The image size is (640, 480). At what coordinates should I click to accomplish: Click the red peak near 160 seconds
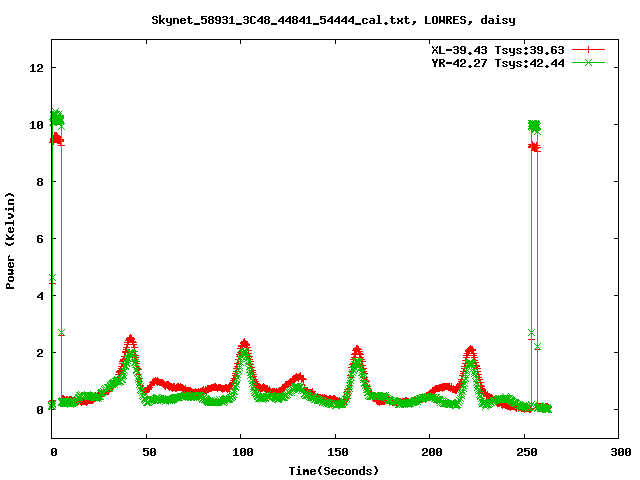(x=357, y=350)
